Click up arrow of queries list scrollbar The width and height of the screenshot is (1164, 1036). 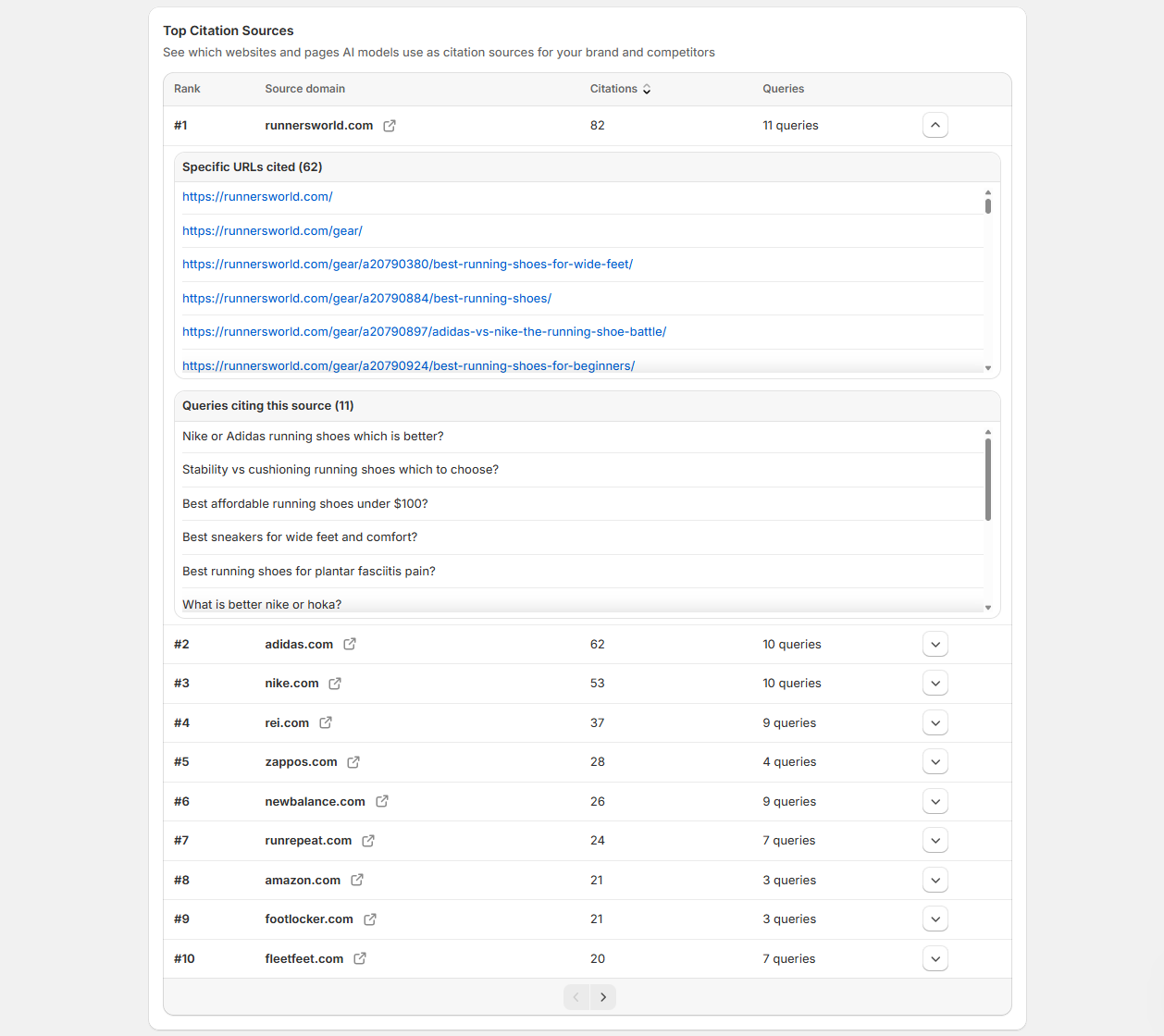[988, 432]
